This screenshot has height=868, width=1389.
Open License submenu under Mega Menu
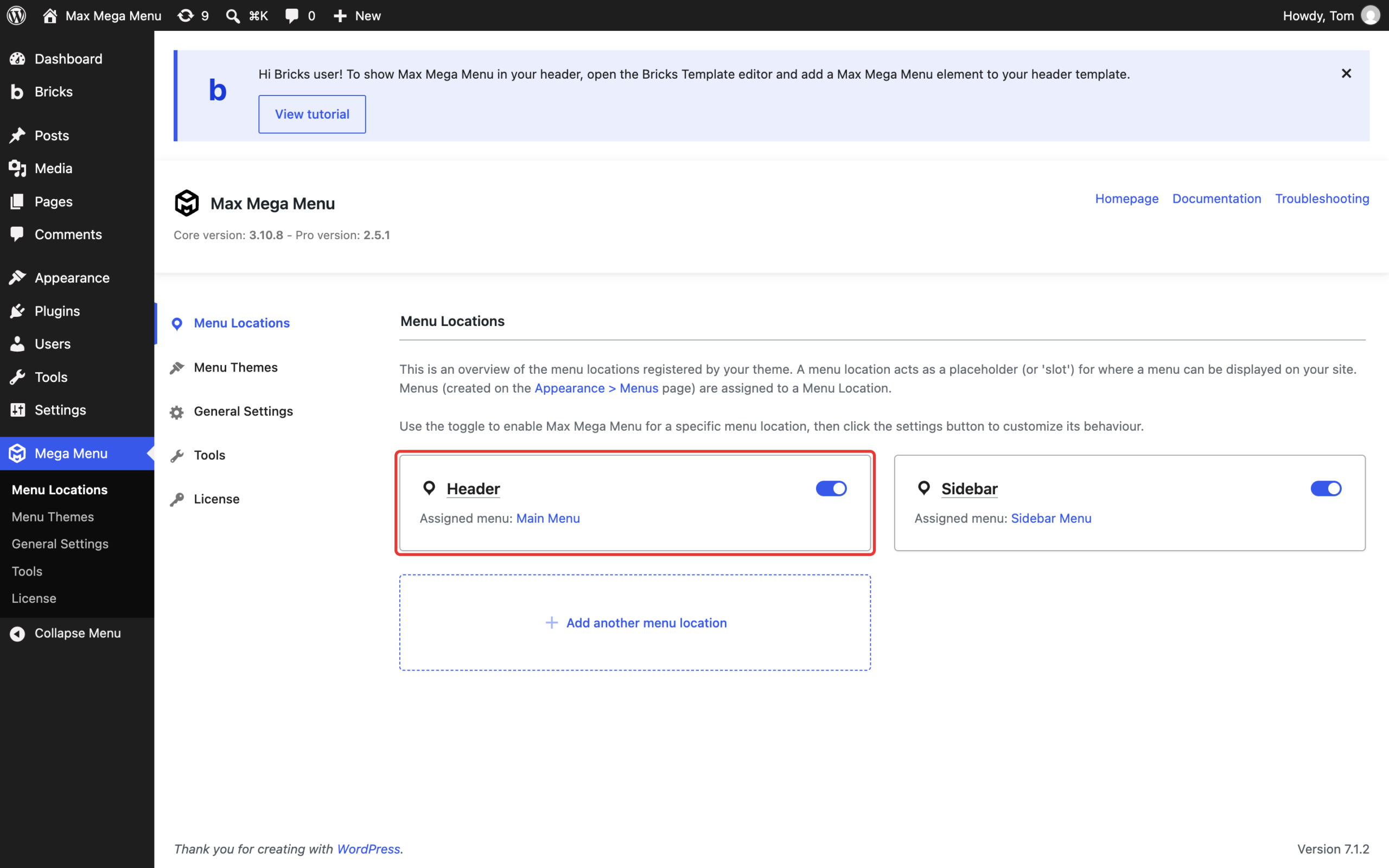(34, 598)
